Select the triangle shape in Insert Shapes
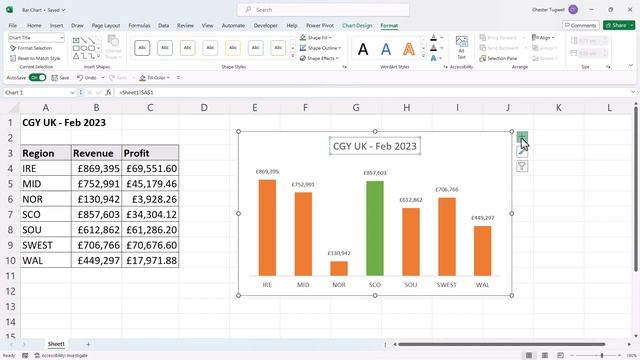 pyautogui.click(x=76, y=56)
